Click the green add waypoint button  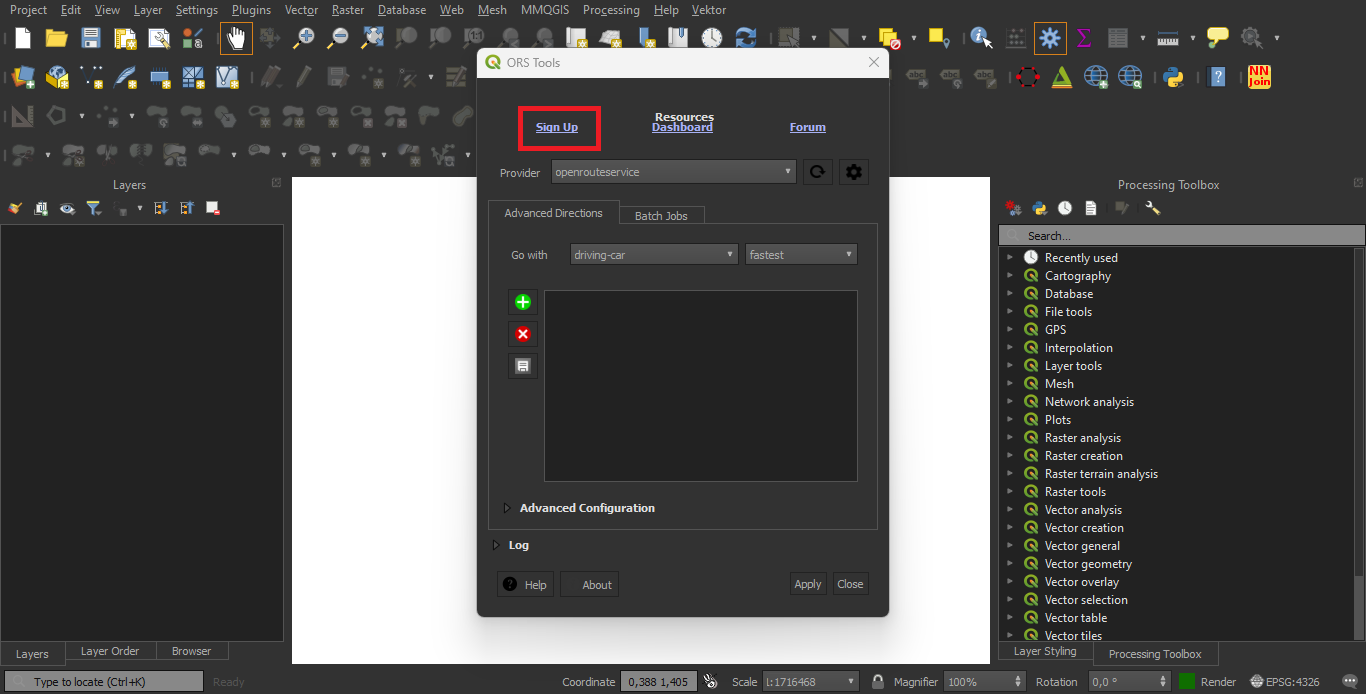pos(522,302)
